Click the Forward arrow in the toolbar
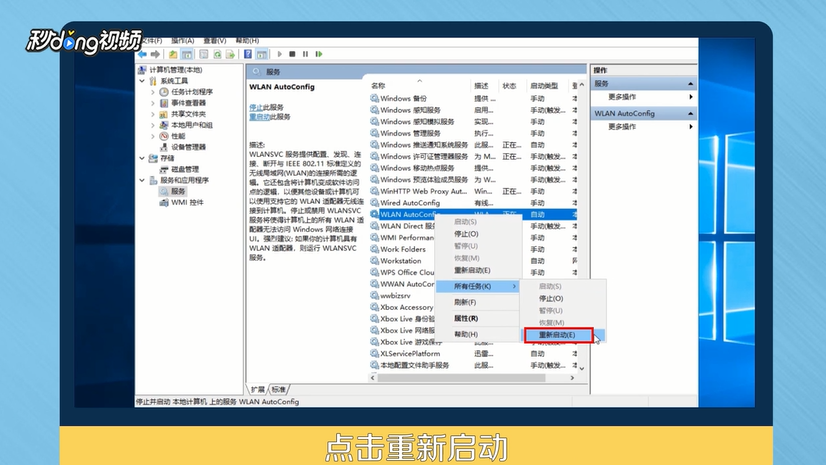The width and height of the screenshot is (826, 465). [155, 54]
